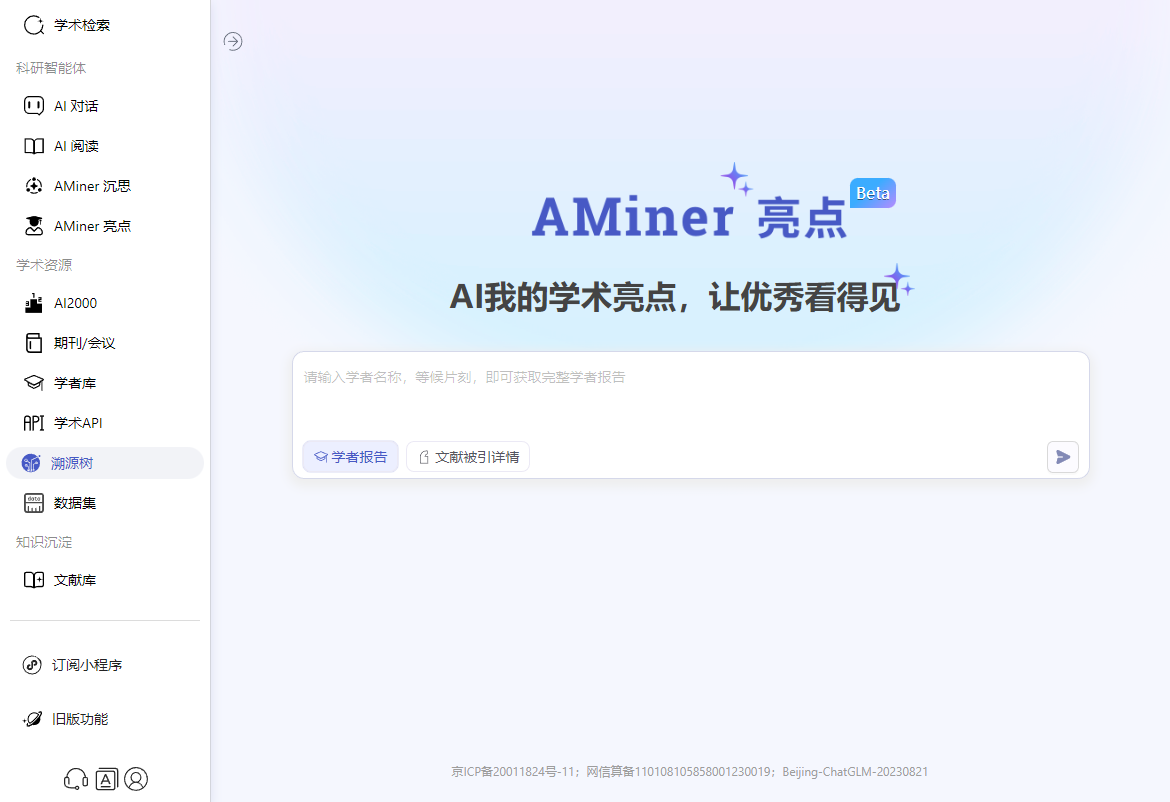Viewport: 1170px width, 802px height.
Task: Click the send message arrow button
Action: (1063, 457)
